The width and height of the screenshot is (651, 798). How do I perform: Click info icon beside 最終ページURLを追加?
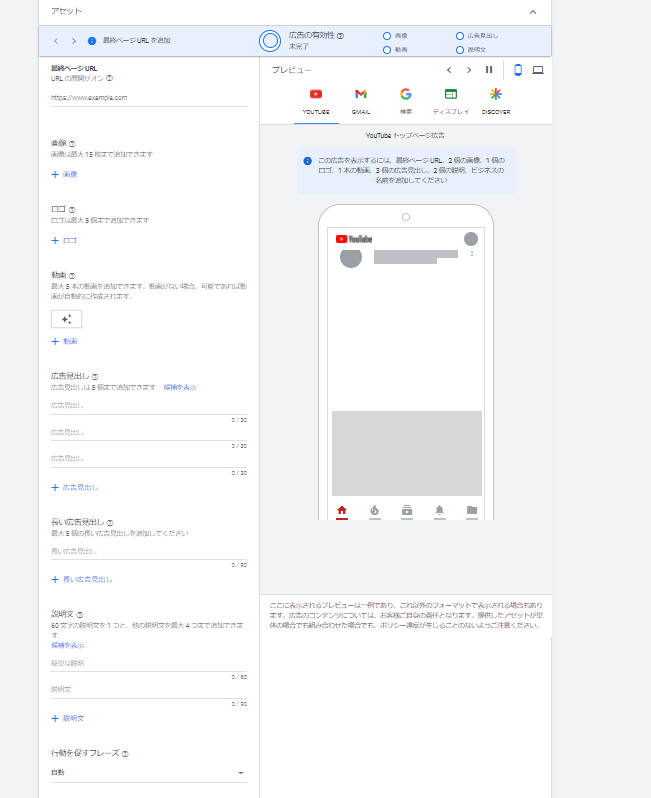click(92, 41)
